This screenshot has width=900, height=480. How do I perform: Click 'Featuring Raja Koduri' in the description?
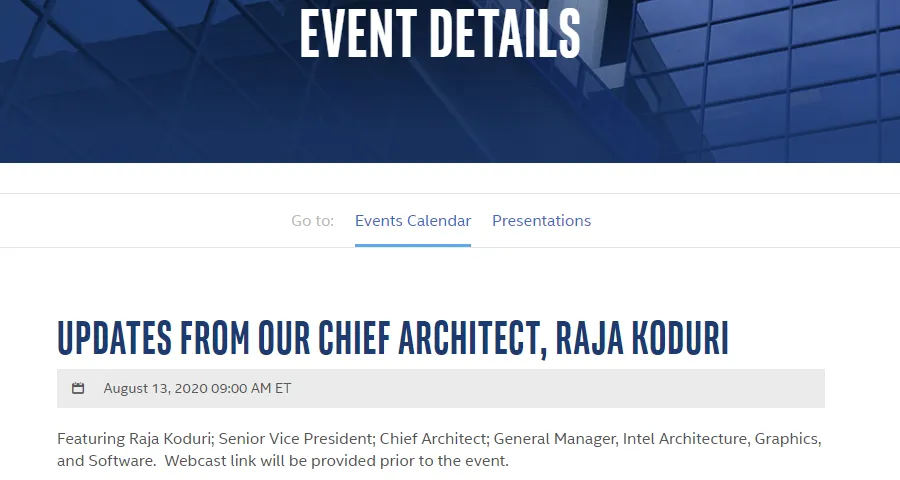[x=134, y=439]
